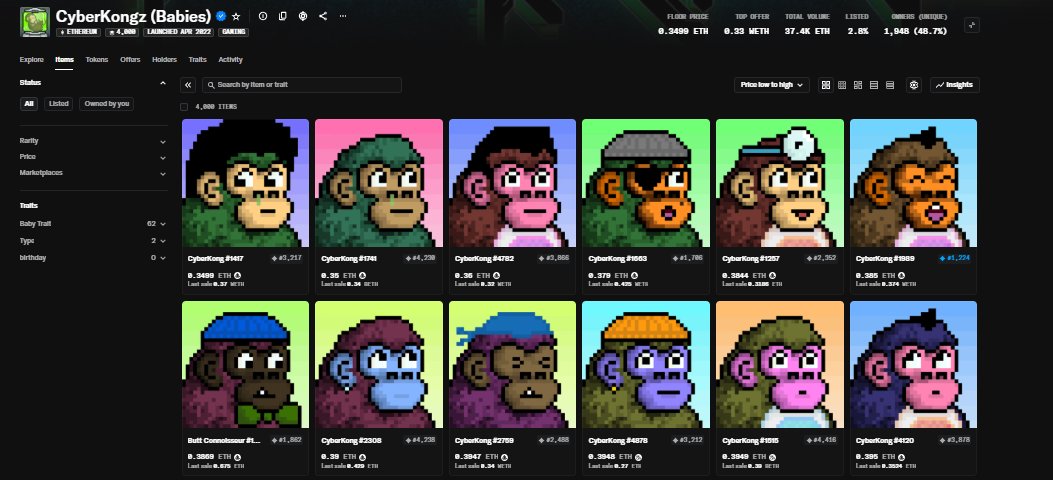Open the CyberKong #4120 thumbnail
The height and width of the screenshot is (480, 1053).
[913, 365]
